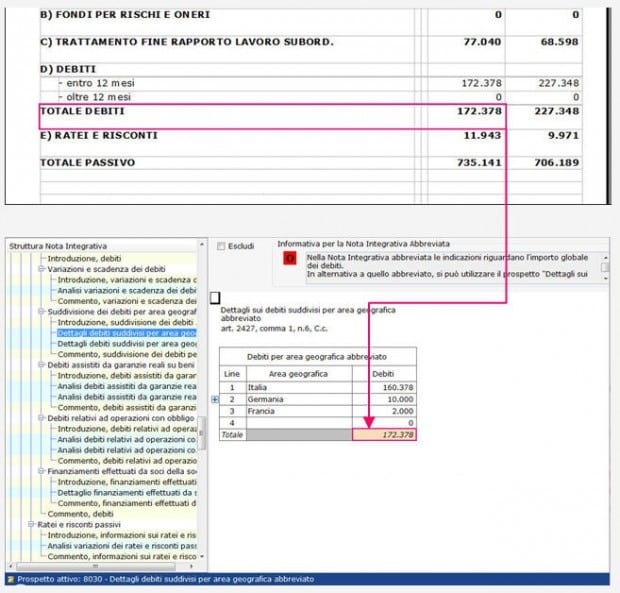Click the 'Line' column header
The image size is (620, 593).
point(232,374)
